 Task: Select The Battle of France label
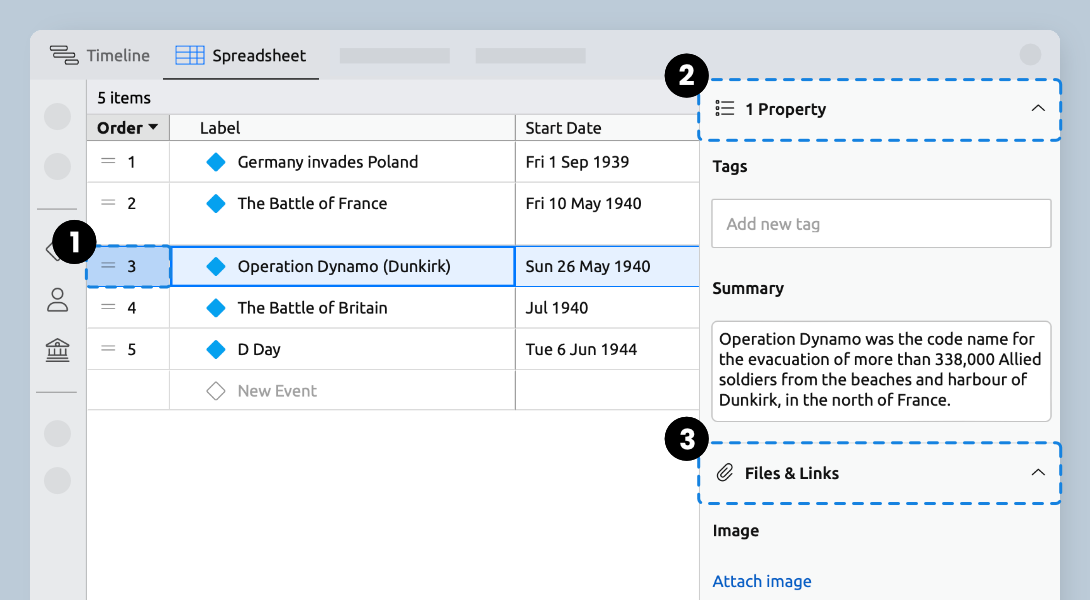tap(312, 204)
